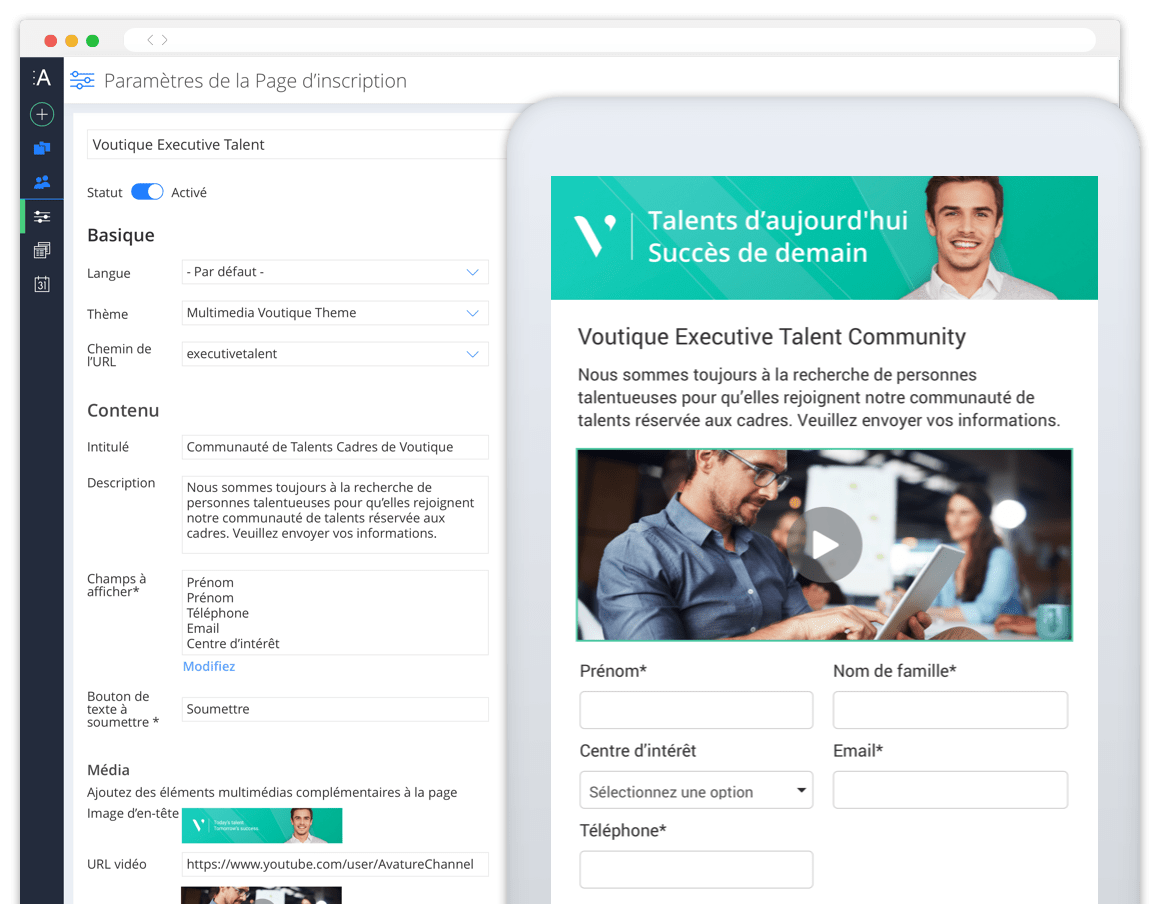Image resolution: width=1160 pixels, height=904 pixels.
Task: Click the Contenu section heading
Action: [x=123, y=411]
